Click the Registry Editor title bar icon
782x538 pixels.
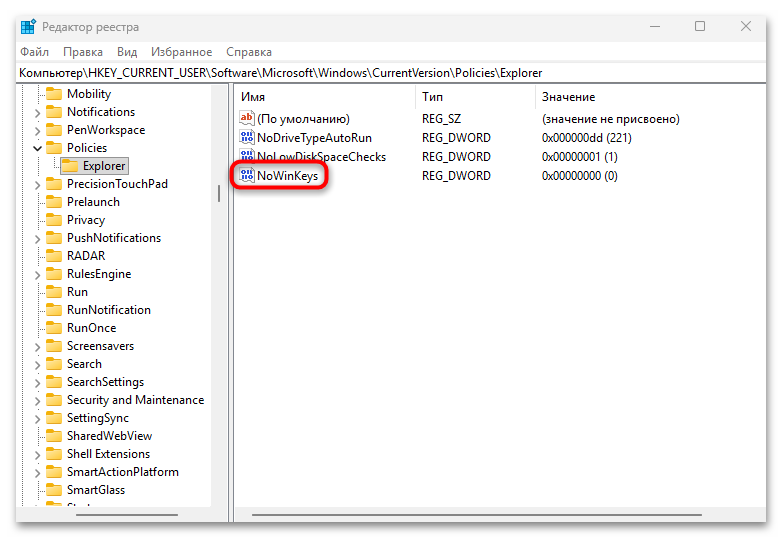[x=28, y=26]
